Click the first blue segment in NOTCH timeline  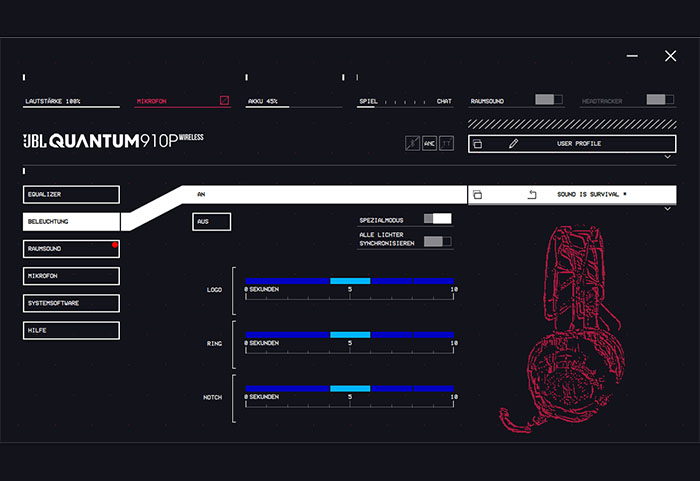288,389
